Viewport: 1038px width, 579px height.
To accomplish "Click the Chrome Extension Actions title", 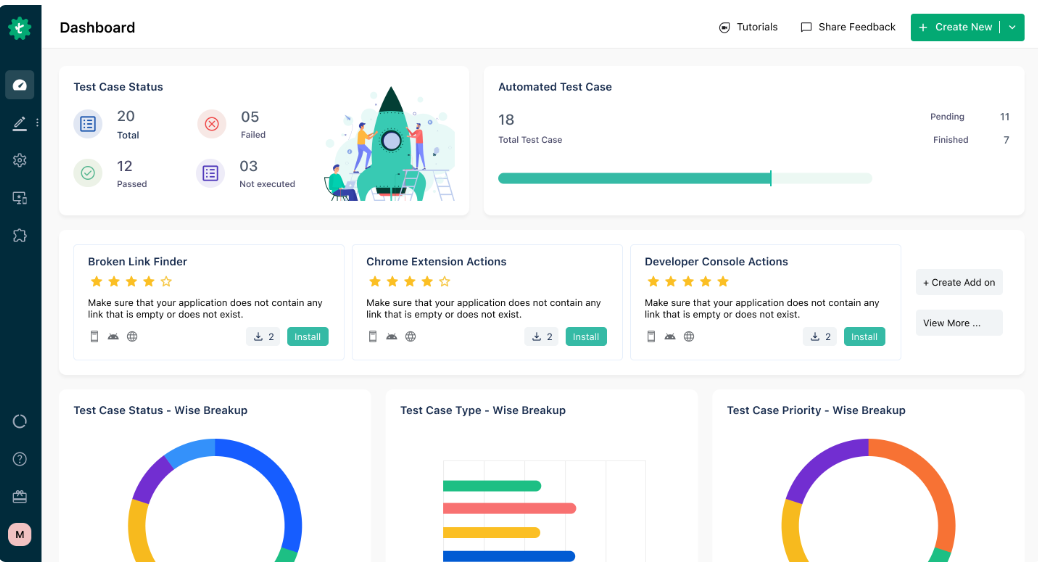I will click(436, 261).
